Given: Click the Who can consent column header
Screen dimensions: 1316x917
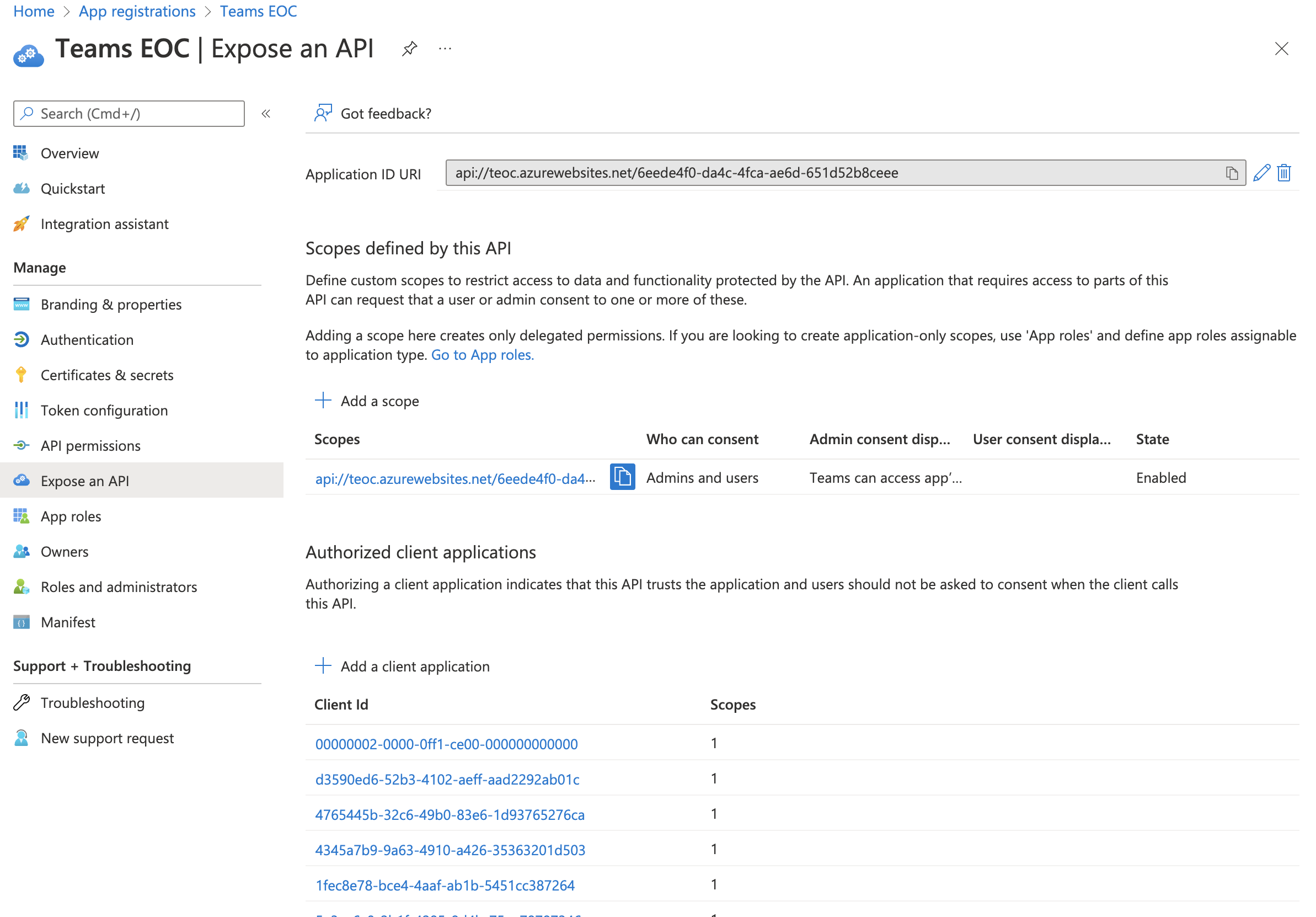Looking at the screenshot, I should (x=702, y=439).
